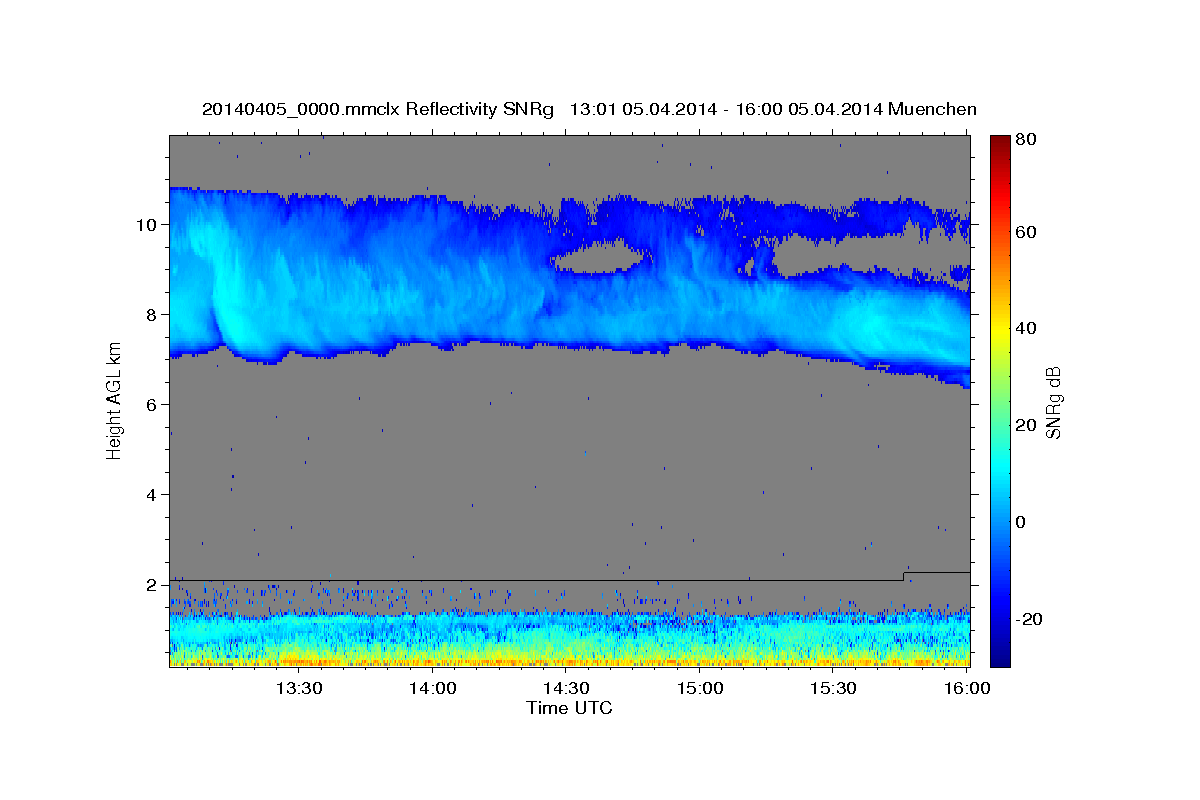This screenshot has width=1200, height=800.
Task: Click the 15:00 time tick label
Action: point(700,688)
